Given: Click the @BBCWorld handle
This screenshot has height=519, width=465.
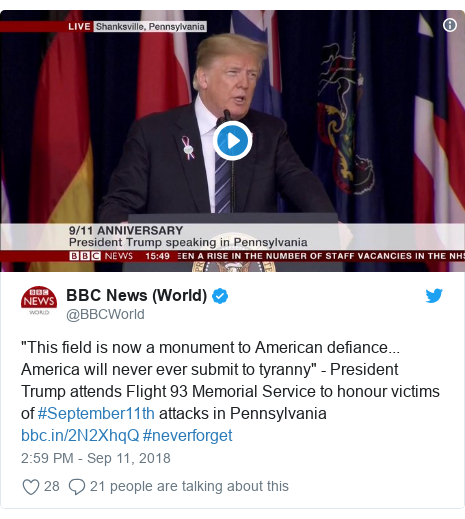Looking at the screenshot, I should [105, 314].
